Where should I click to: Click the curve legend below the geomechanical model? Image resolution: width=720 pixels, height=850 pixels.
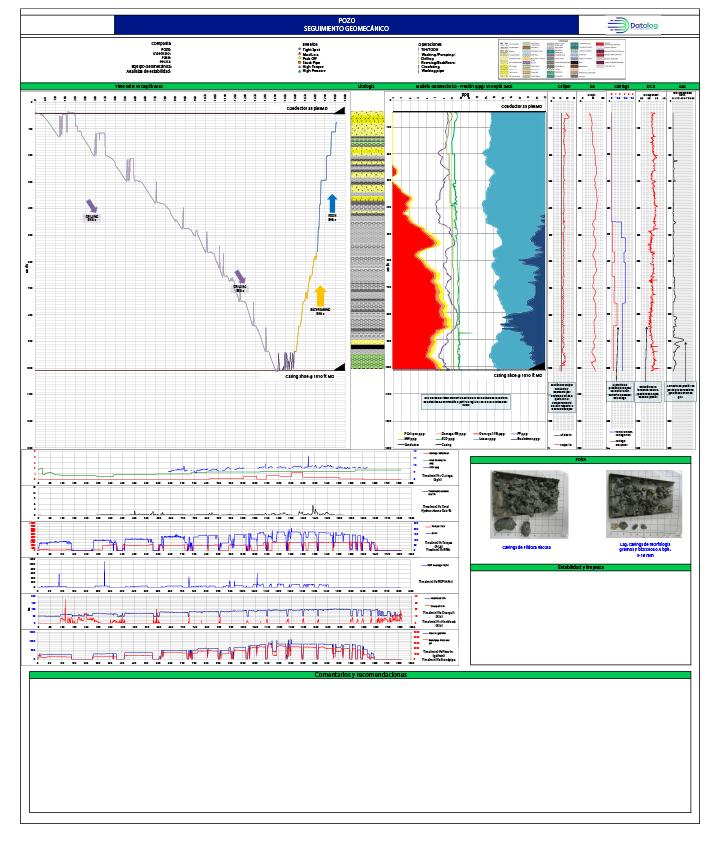point(470,439)
